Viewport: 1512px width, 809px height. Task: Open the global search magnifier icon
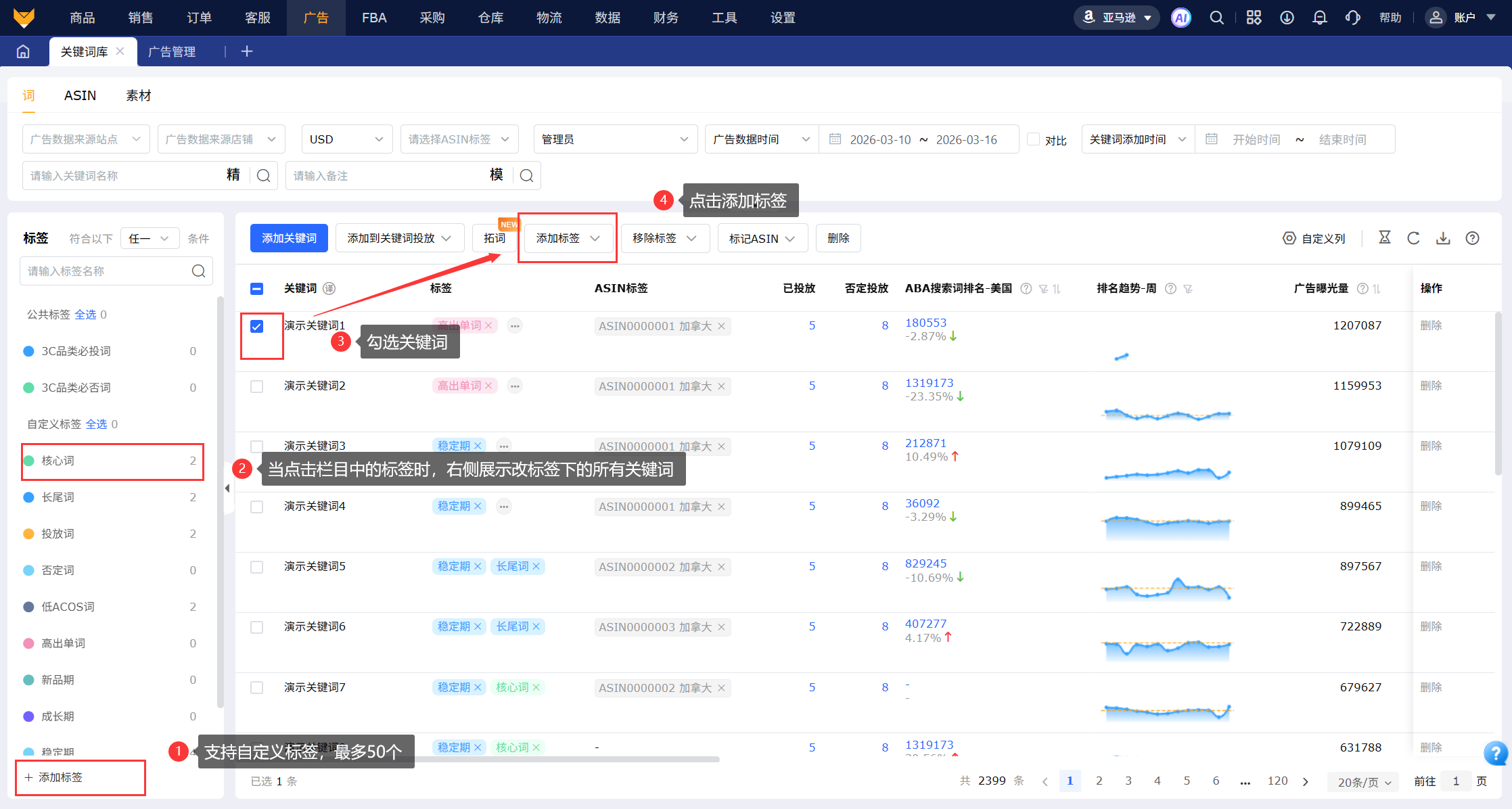point(1216,18)
